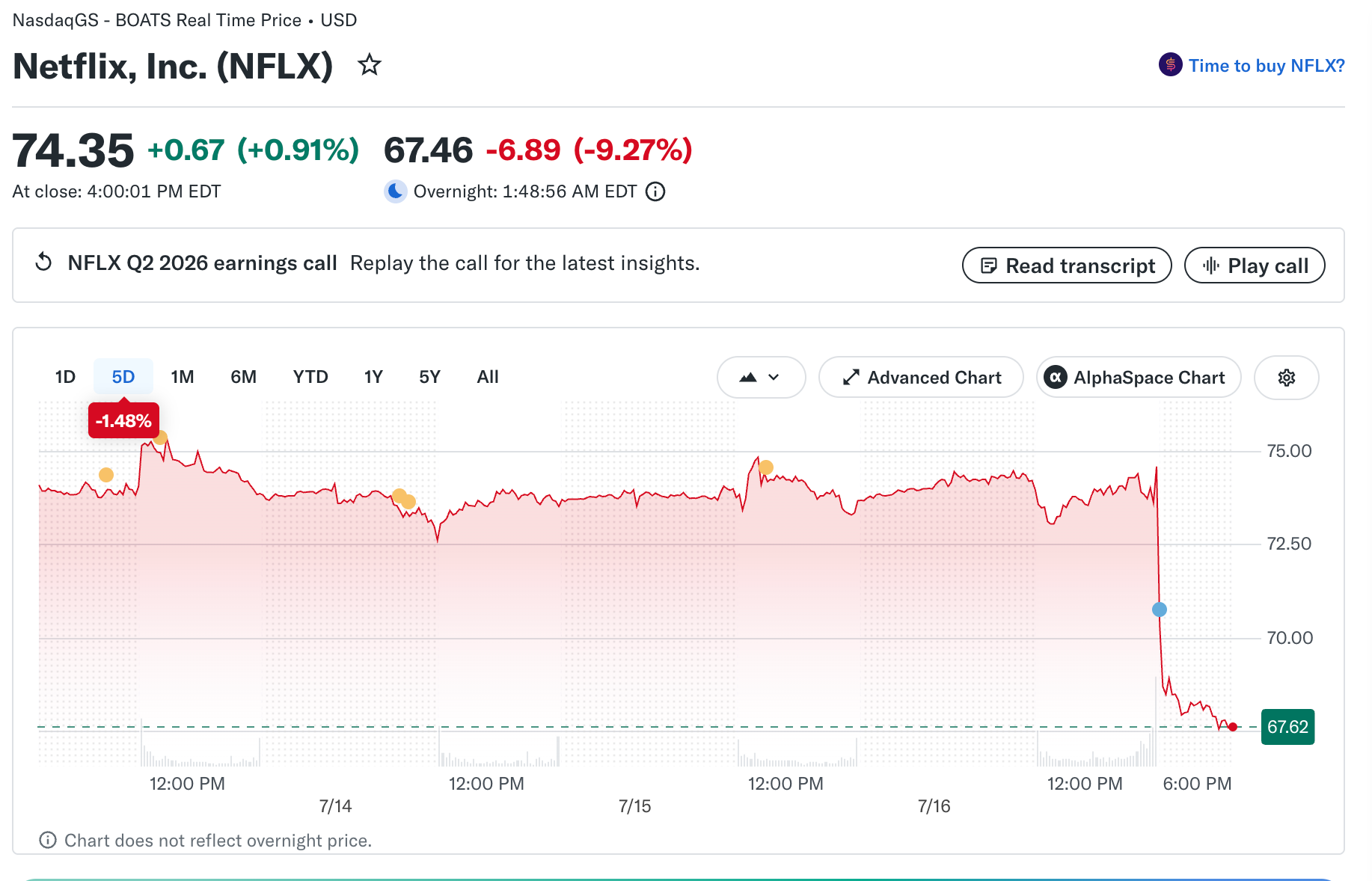Select the YTD range
Screen dimensions: 1372x881
(x=310, y=377)
